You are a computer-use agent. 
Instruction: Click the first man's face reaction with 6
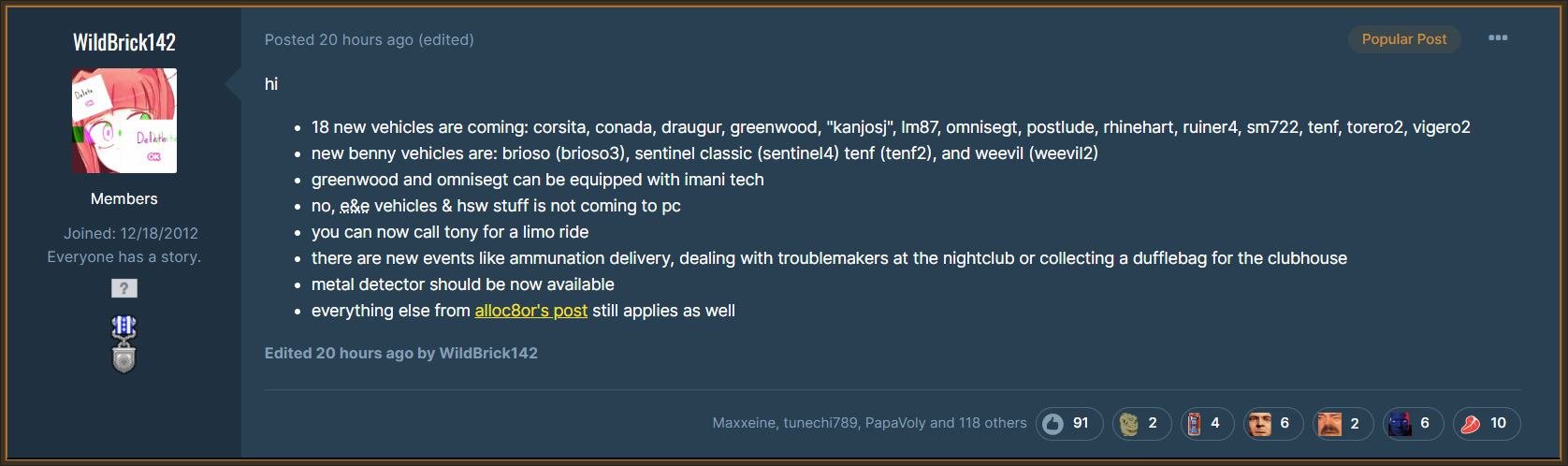[x=1260, y=424]
